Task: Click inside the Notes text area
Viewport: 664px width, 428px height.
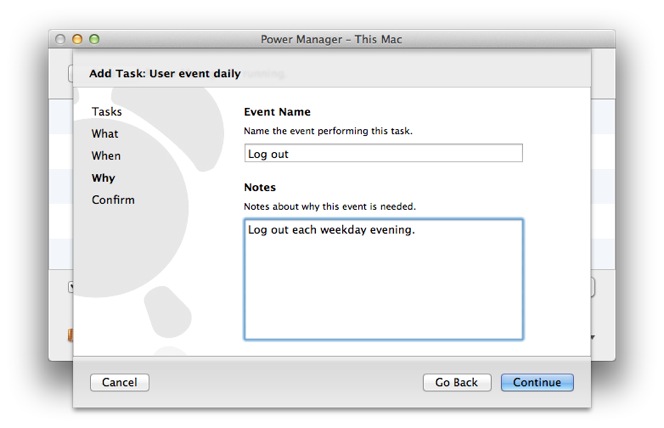Action: coord(384,279)
